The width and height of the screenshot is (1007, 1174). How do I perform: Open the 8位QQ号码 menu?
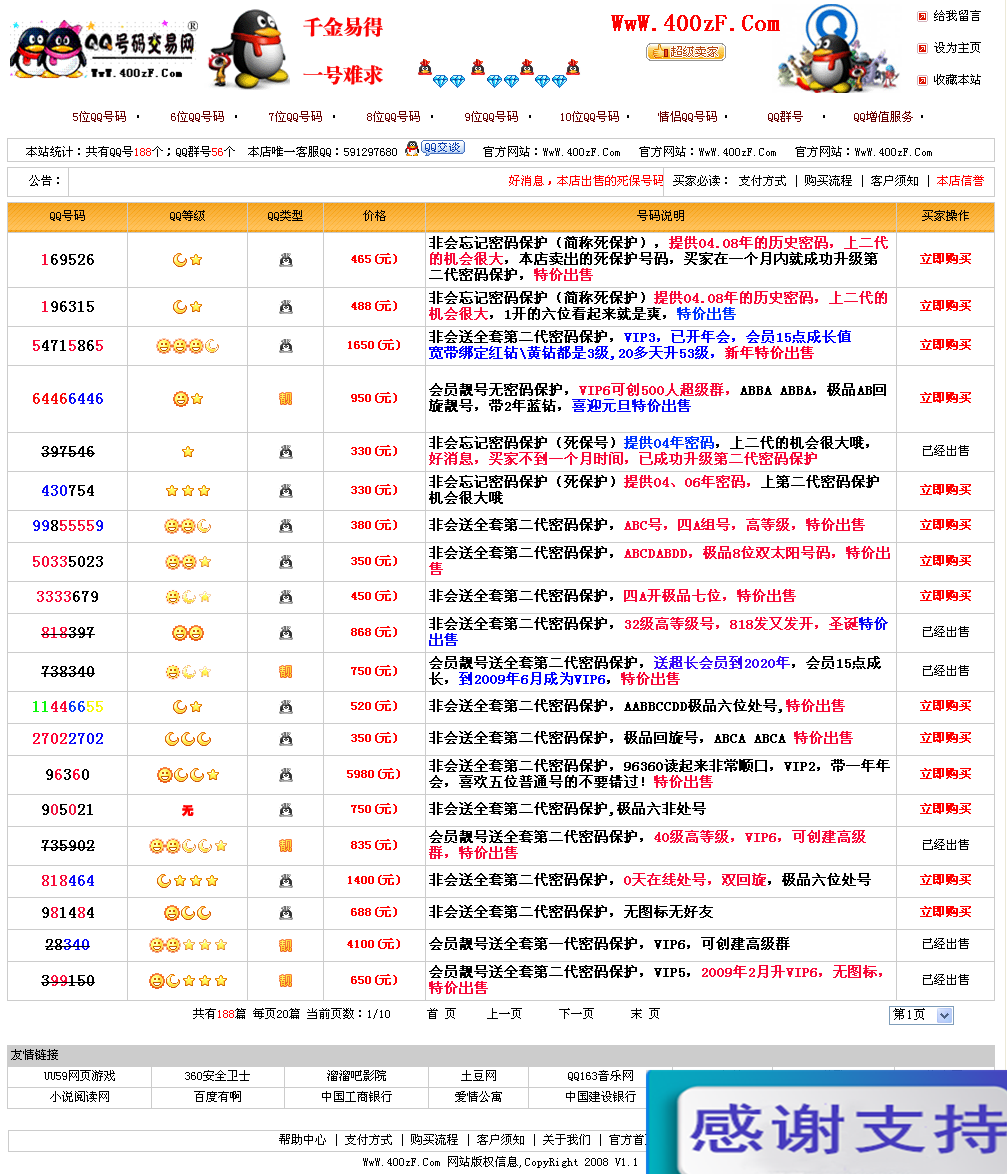point(393,117)
